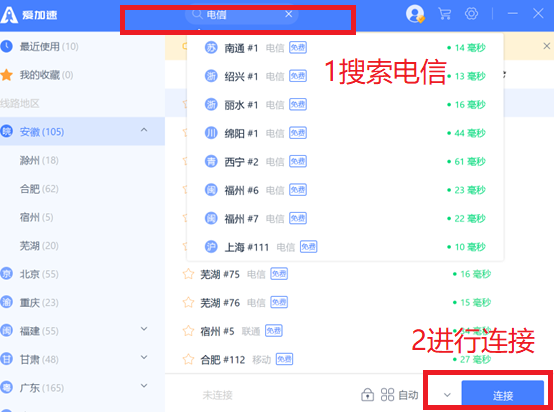Clear the 电信 search text
This screenshot has height=412, width=554.
[289, 14]
